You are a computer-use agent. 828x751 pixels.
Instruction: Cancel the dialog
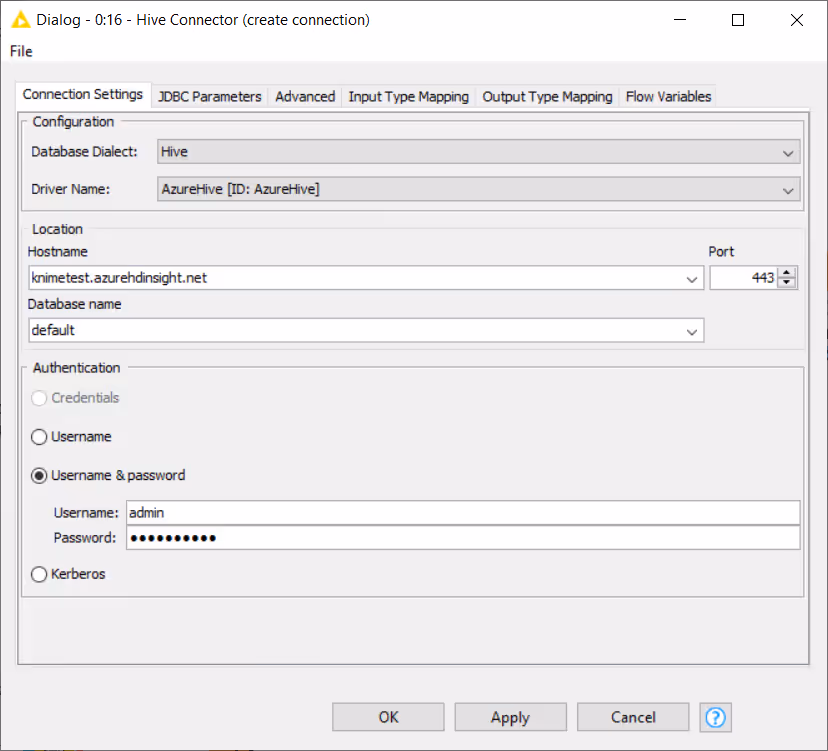pyautogui.click(x=633, y=717)
